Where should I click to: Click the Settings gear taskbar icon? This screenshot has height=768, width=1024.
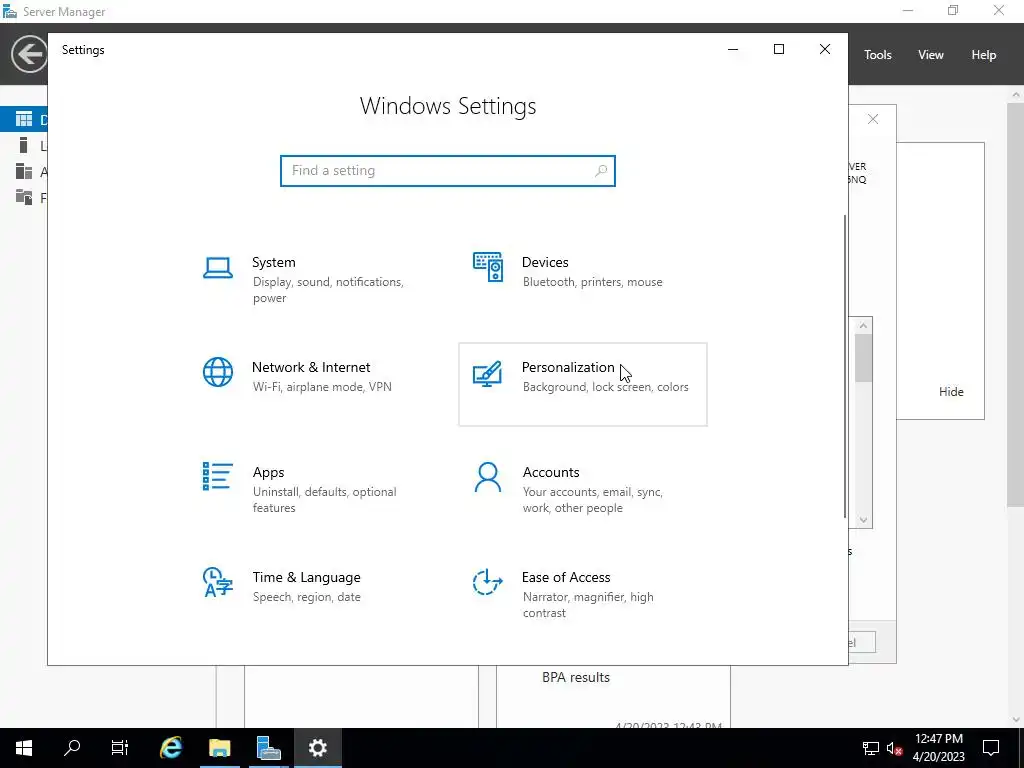[317, 748]
